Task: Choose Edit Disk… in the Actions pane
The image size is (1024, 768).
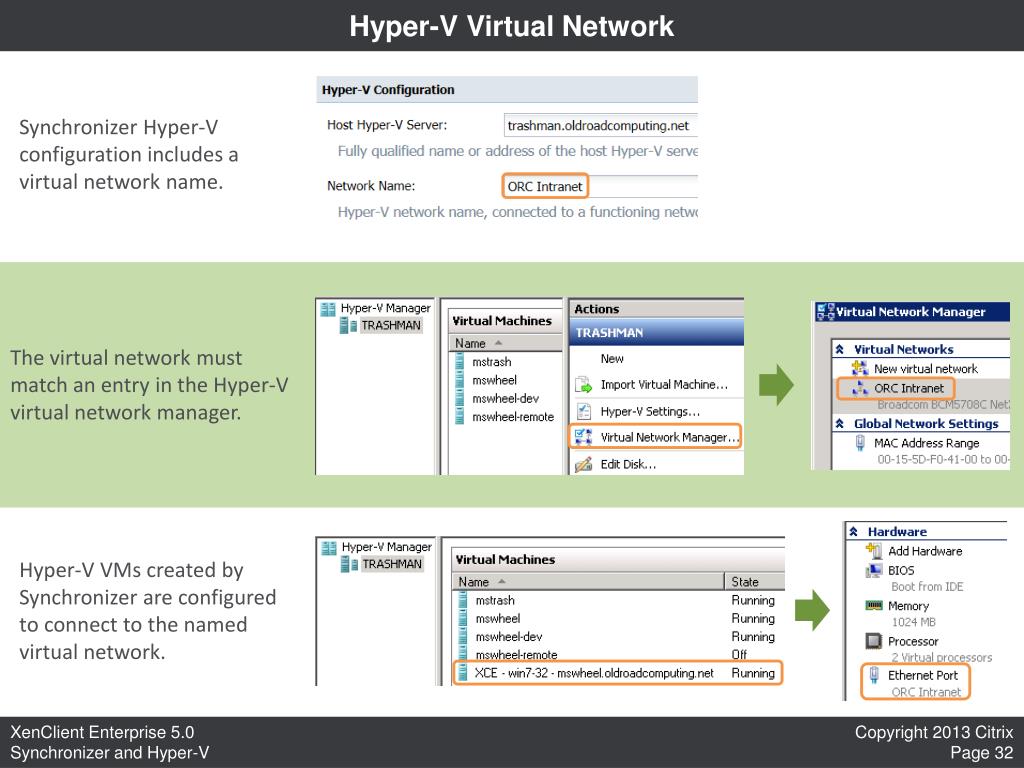Action: pos(628,464)
